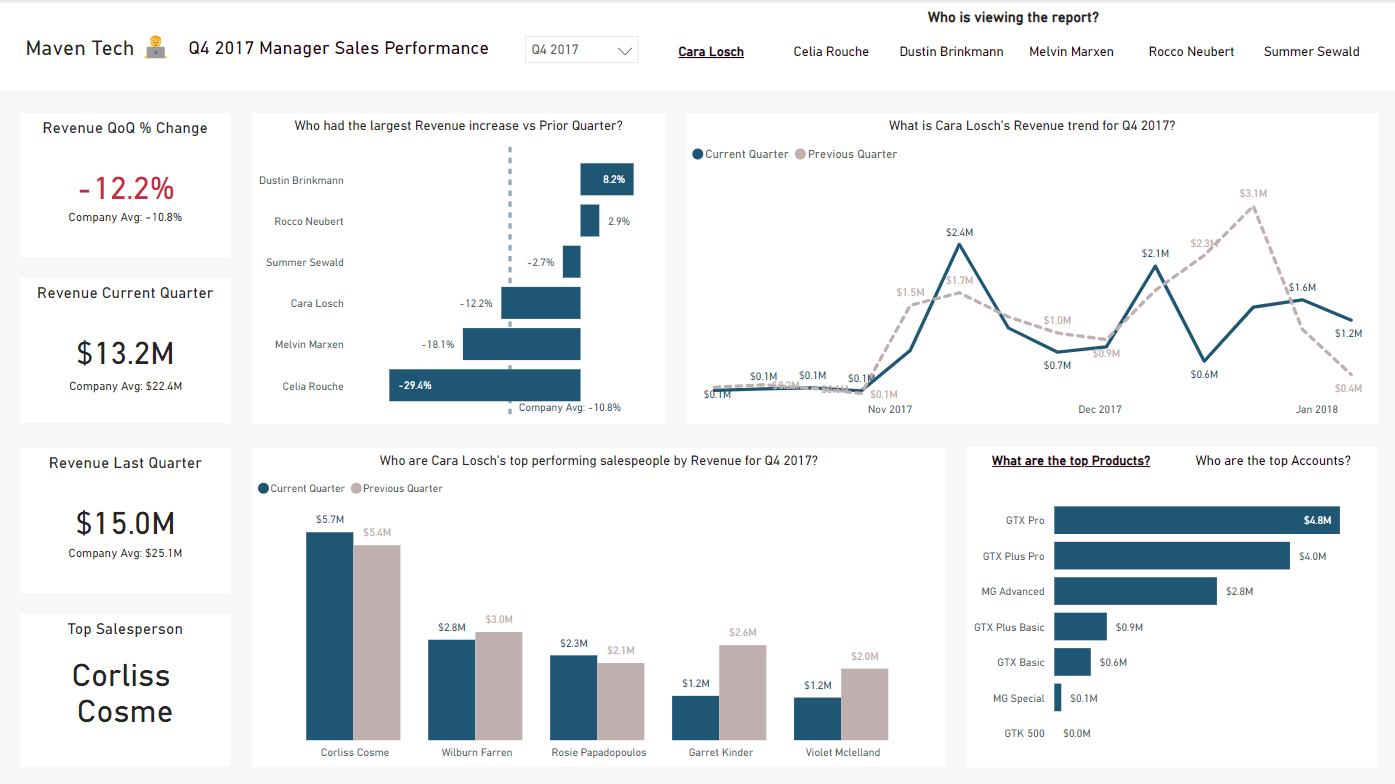1395x784 pixels.
Task: Click Dustin Brinkmann's 8.2% increase bar
Action: click(x=606, y=179)
